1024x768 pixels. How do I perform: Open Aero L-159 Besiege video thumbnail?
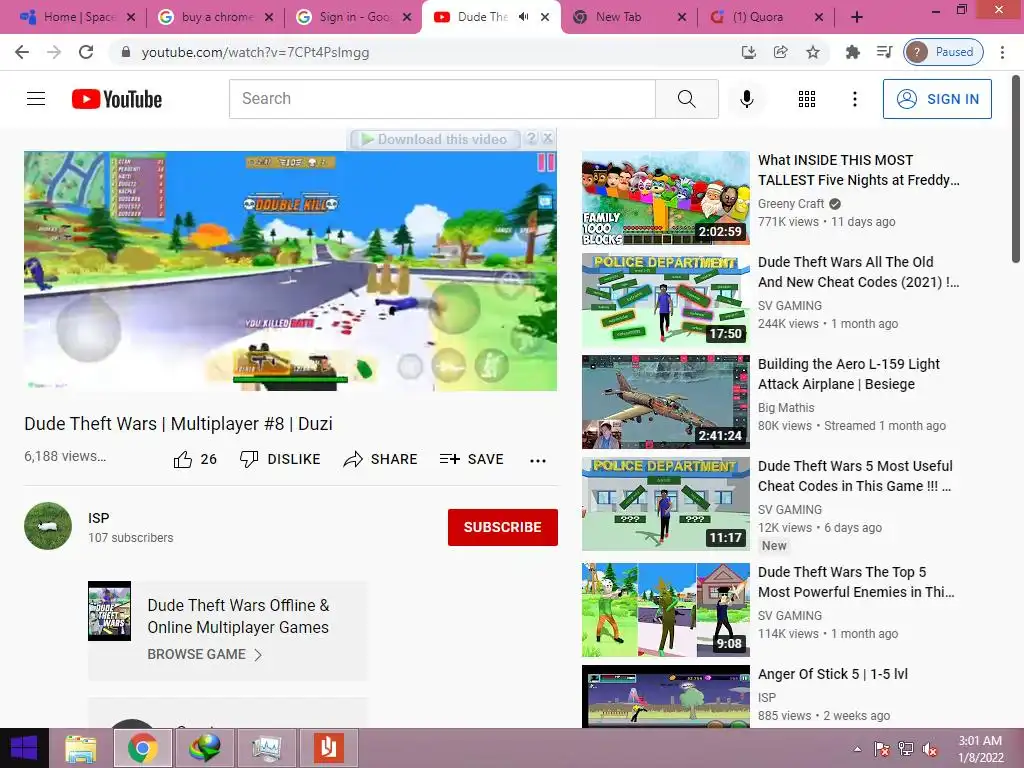[x=665, y=402]
